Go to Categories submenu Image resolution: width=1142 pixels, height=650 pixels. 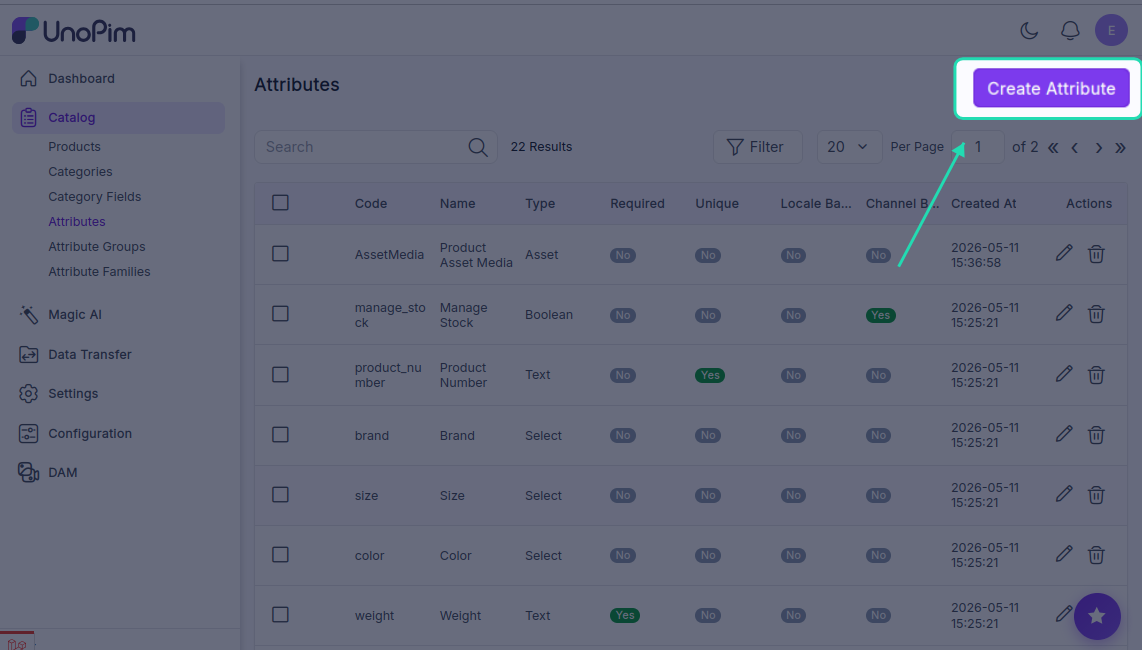[80, 172]
